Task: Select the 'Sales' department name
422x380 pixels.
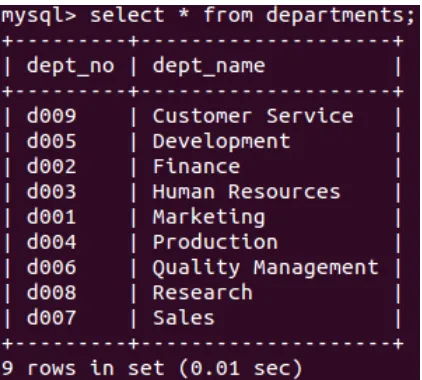Action: pos(184,318)
